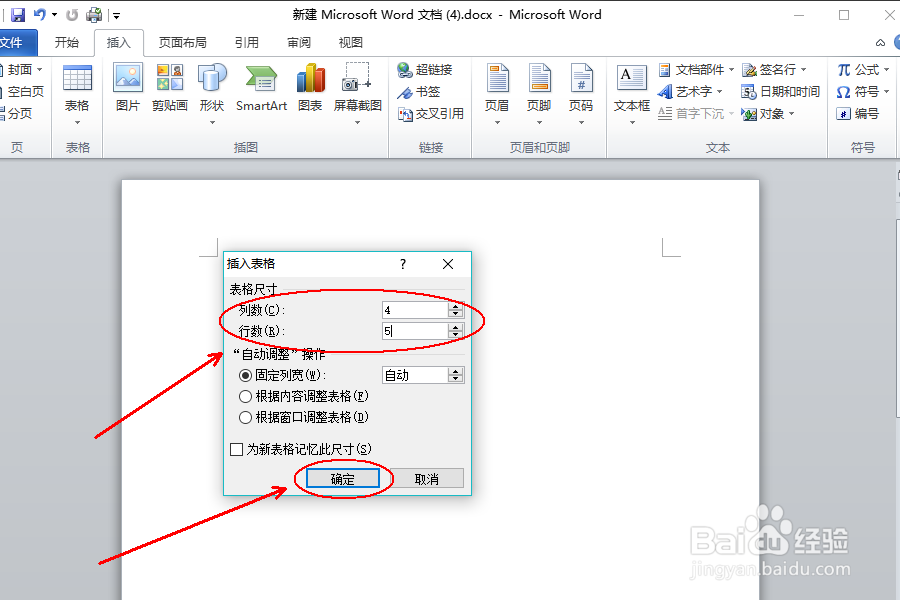This screenshot has width=900, height=600.
Task: Click the 取消 cancel button
Action: coord(426,479)
